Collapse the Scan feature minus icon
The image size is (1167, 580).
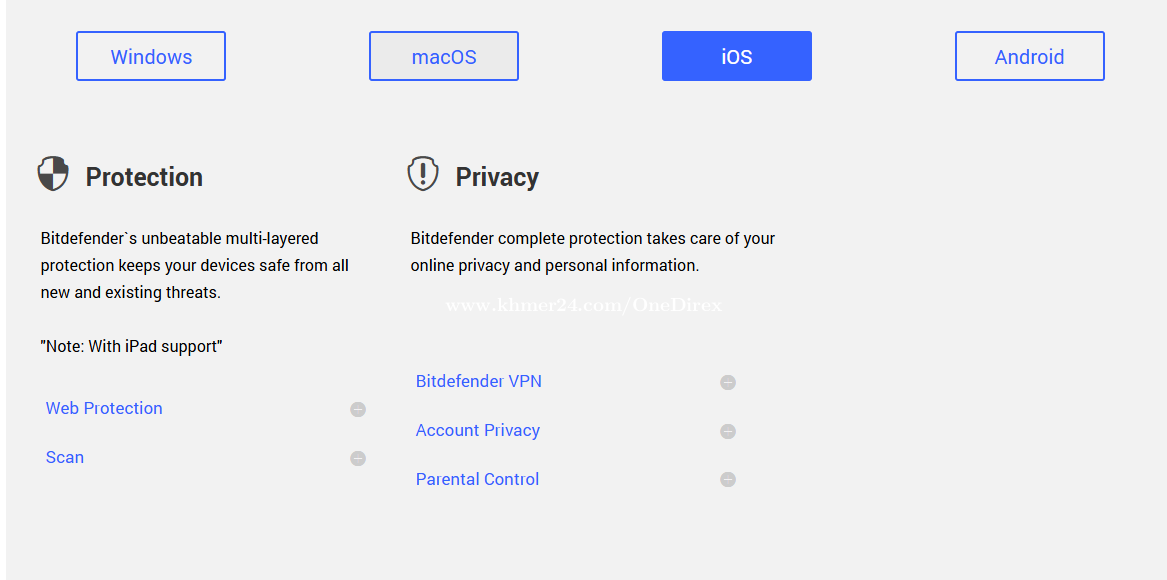pos(358,458)
